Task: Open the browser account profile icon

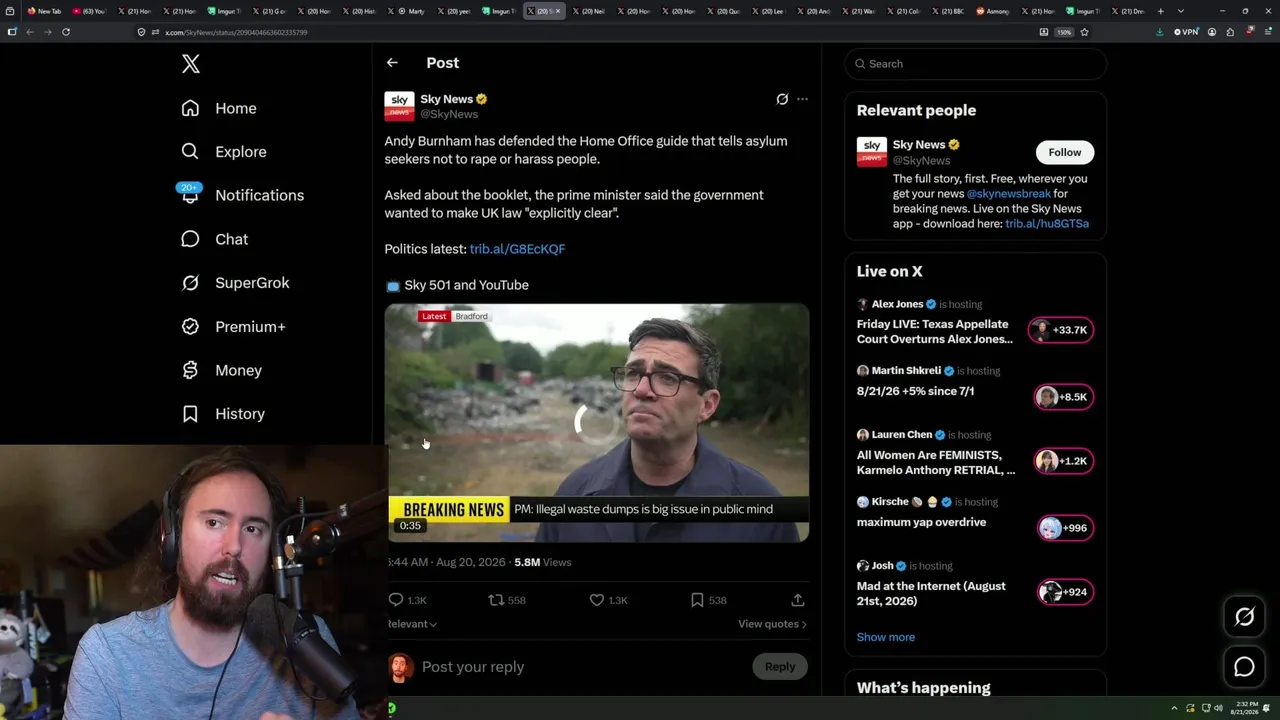Action: (x=1212, y=32)
